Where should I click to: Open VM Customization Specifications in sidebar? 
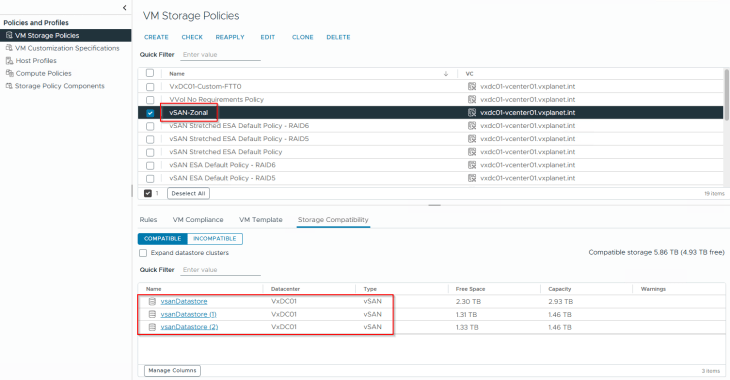pyautogui.click(x=66, y=48)
